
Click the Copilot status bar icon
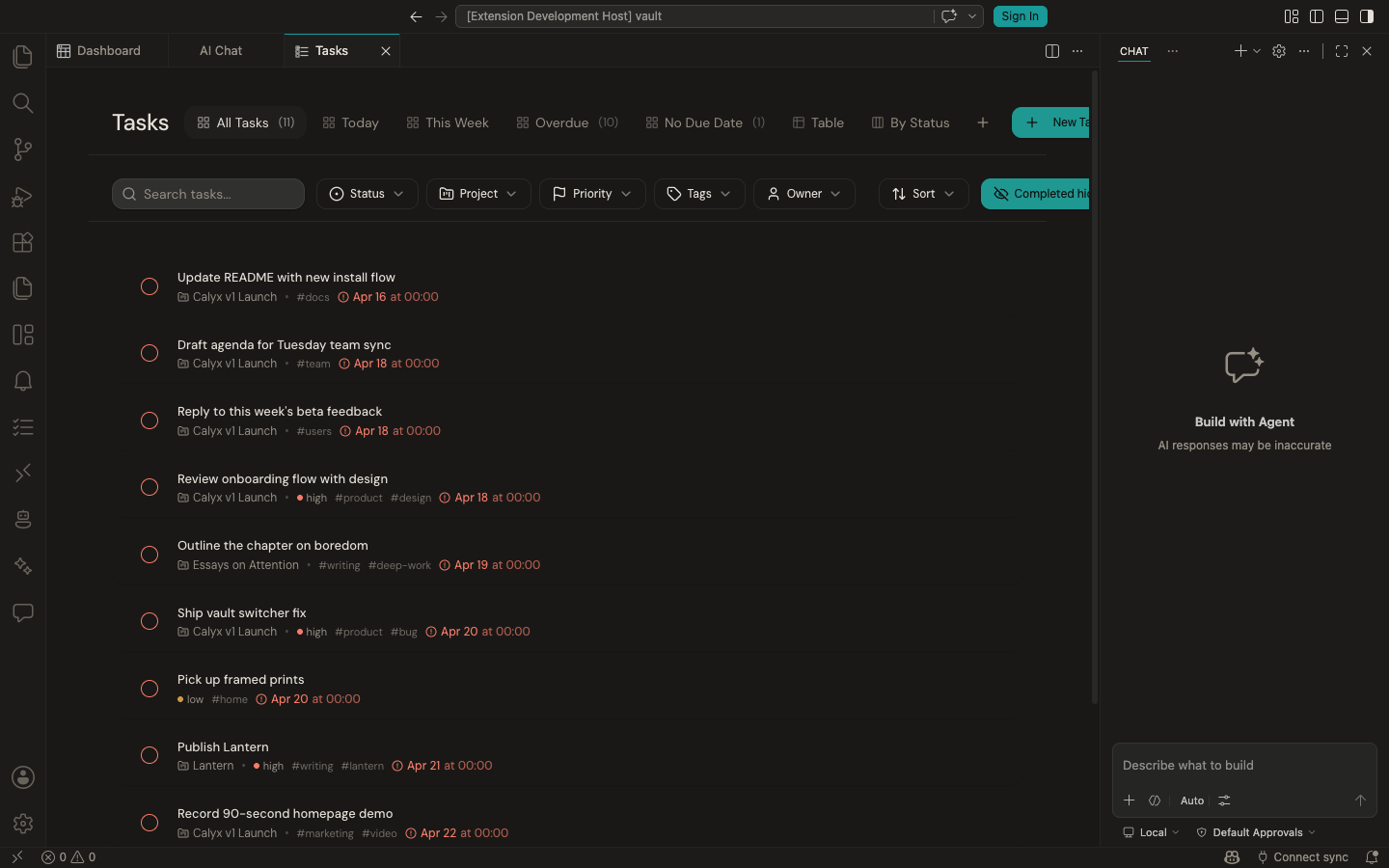pyautogui.click(x=1232, y=857)
